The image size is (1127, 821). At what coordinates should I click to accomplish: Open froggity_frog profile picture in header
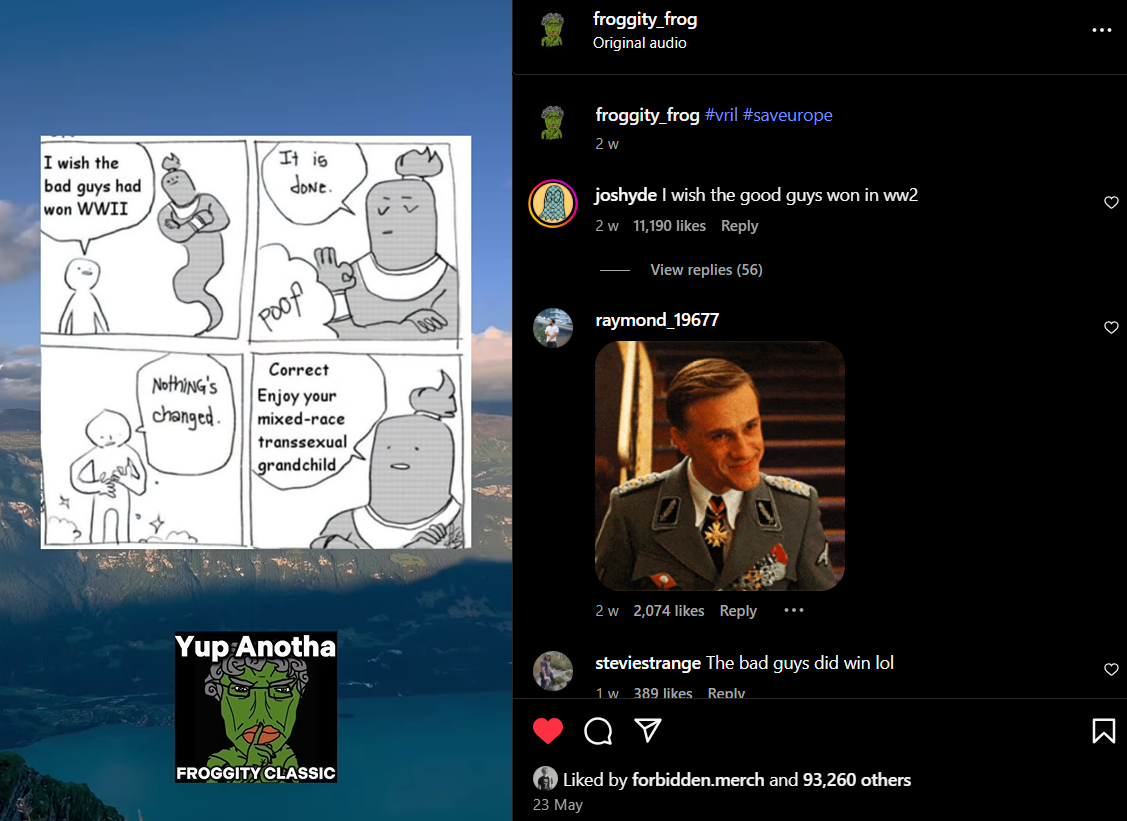552,29
